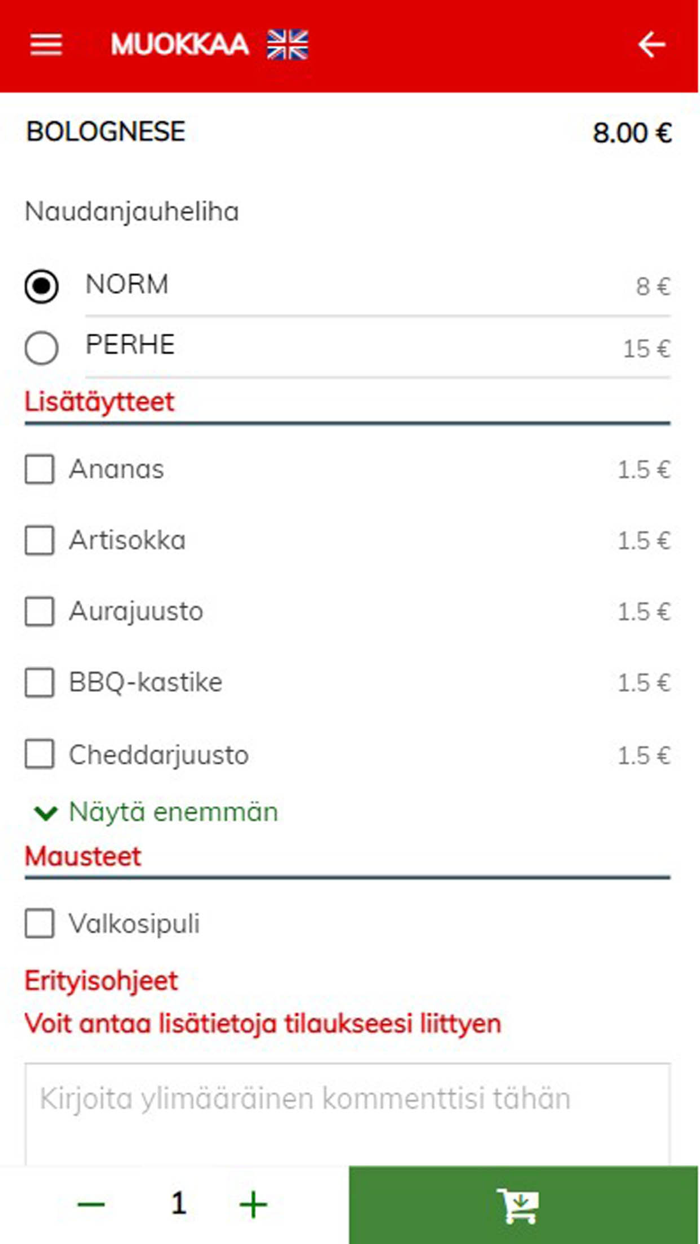Check the Artisokka topping
The image size is (700, 1244).
40,540
